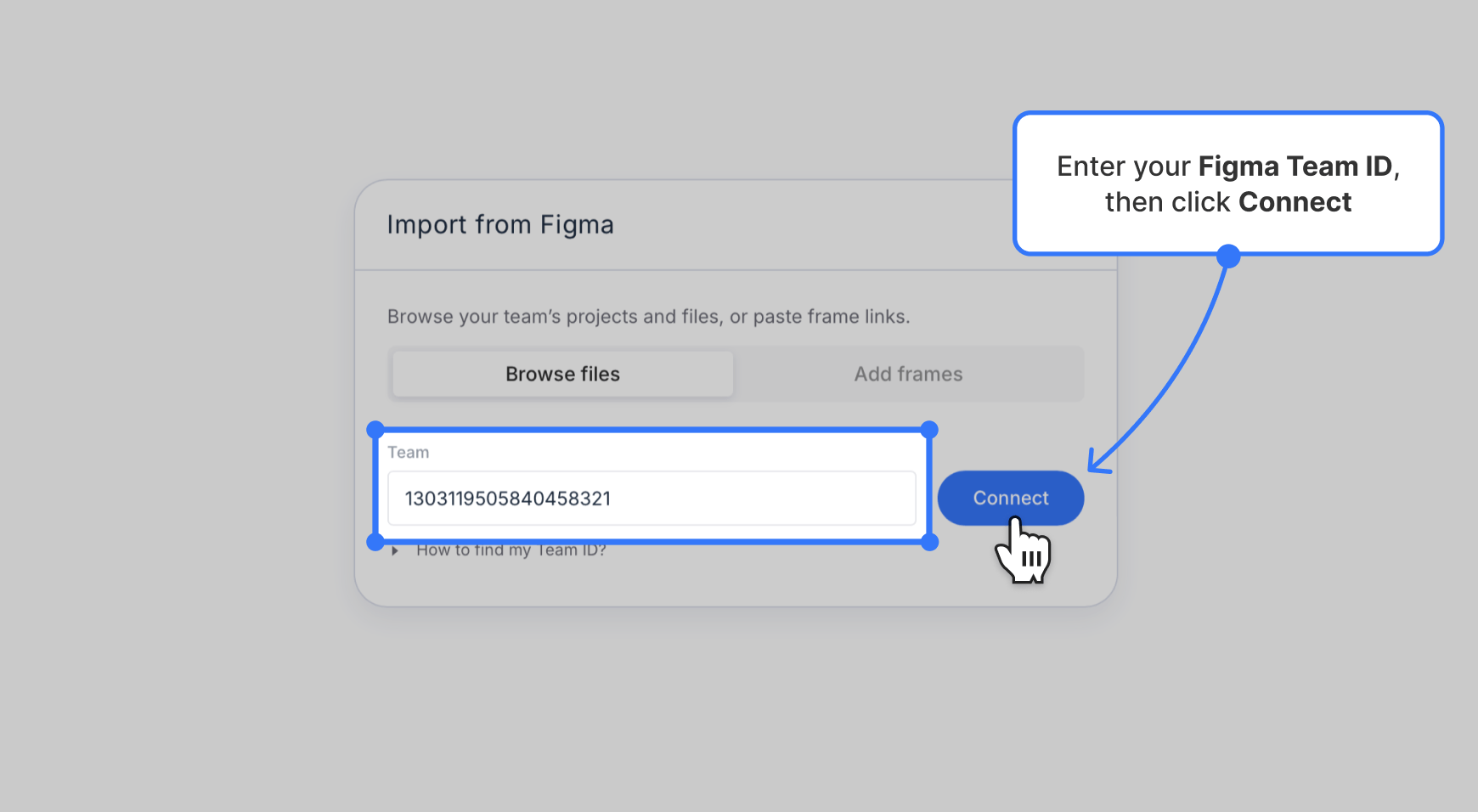Click the Connect button
This screenshot has width=1478, height=812.
(x=1010, y=498)
